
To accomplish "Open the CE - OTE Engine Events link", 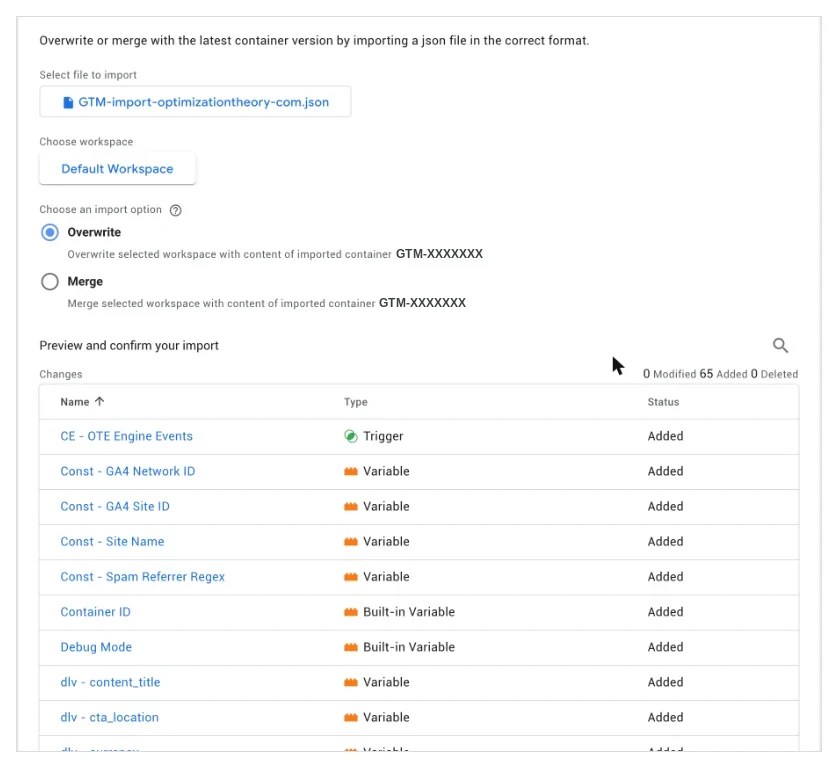I will tap(126, 436).
